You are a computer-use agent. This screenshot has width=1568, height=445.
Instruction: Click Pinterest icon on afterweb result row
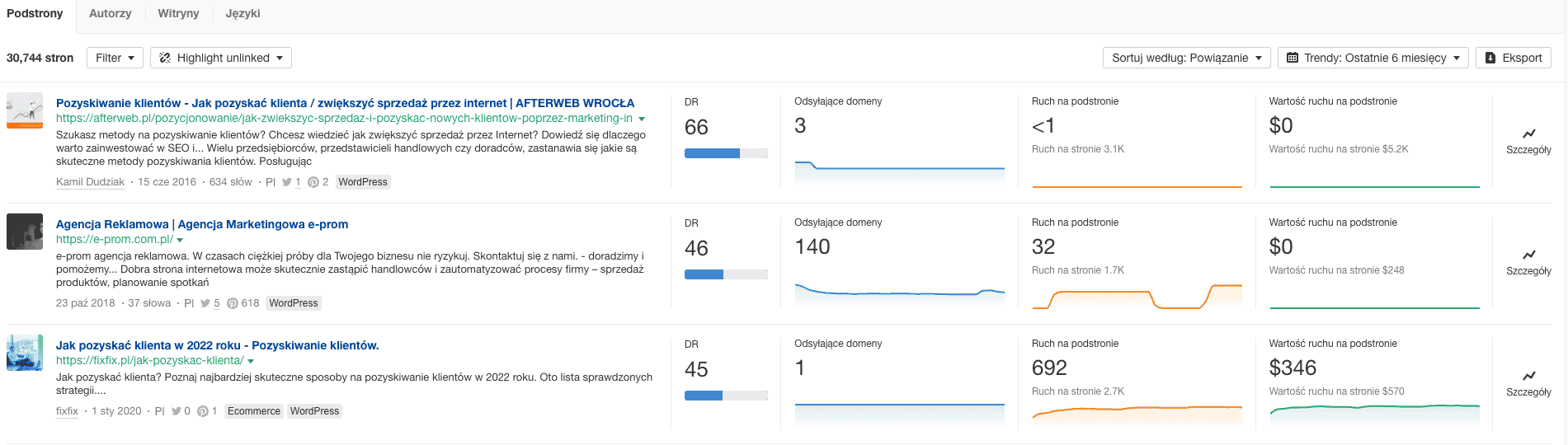point(313,182)
